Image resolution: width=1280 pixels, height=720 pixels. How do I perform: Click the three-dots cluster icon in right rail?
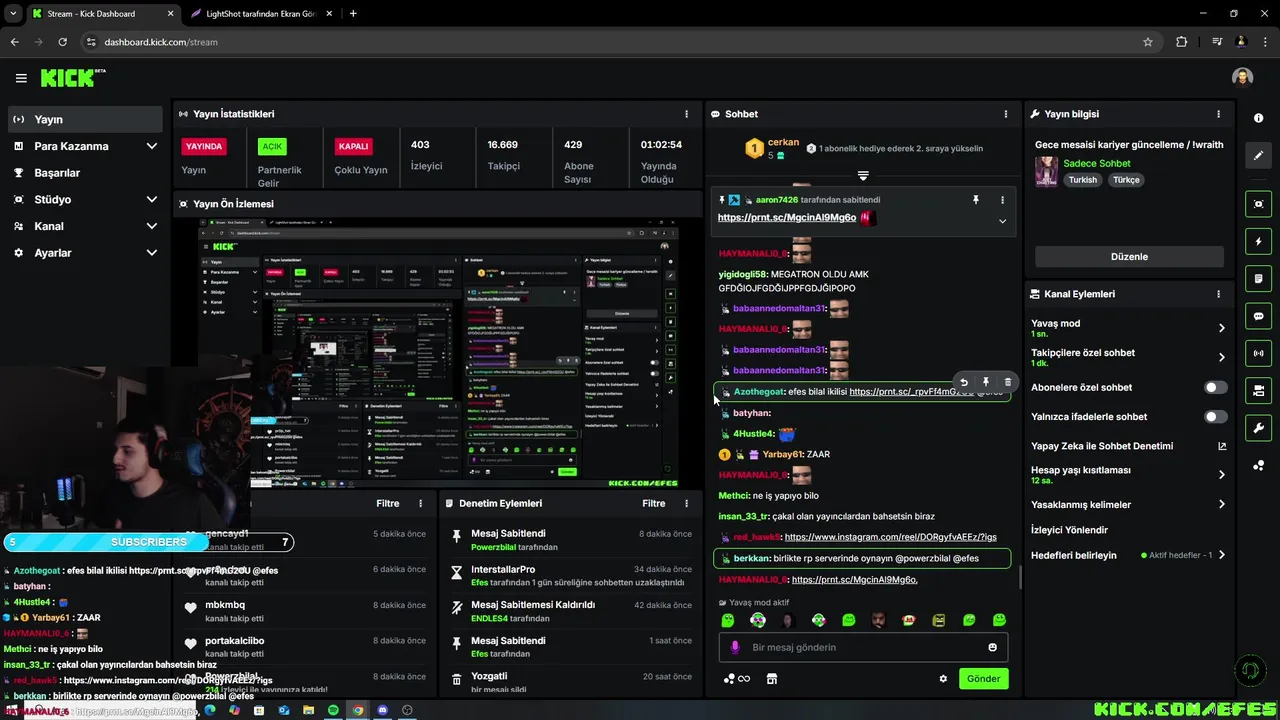[x=1258, y=465]
